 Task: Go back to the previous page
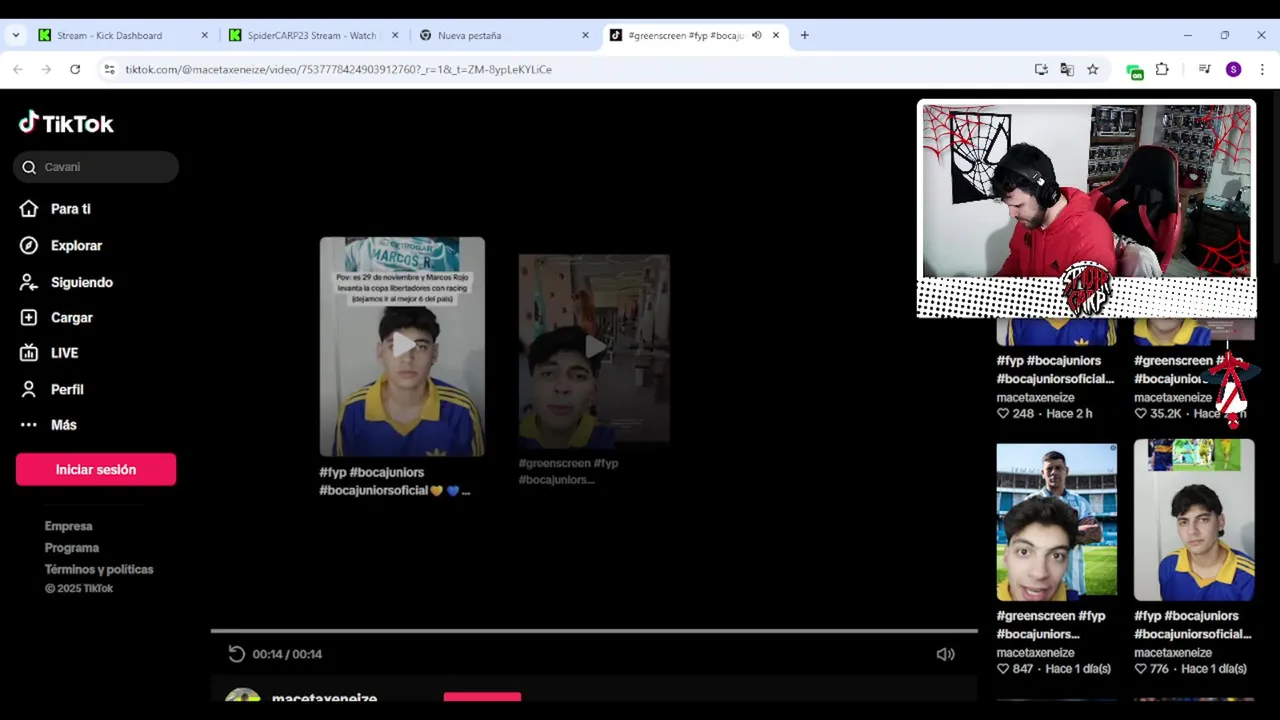17,69
